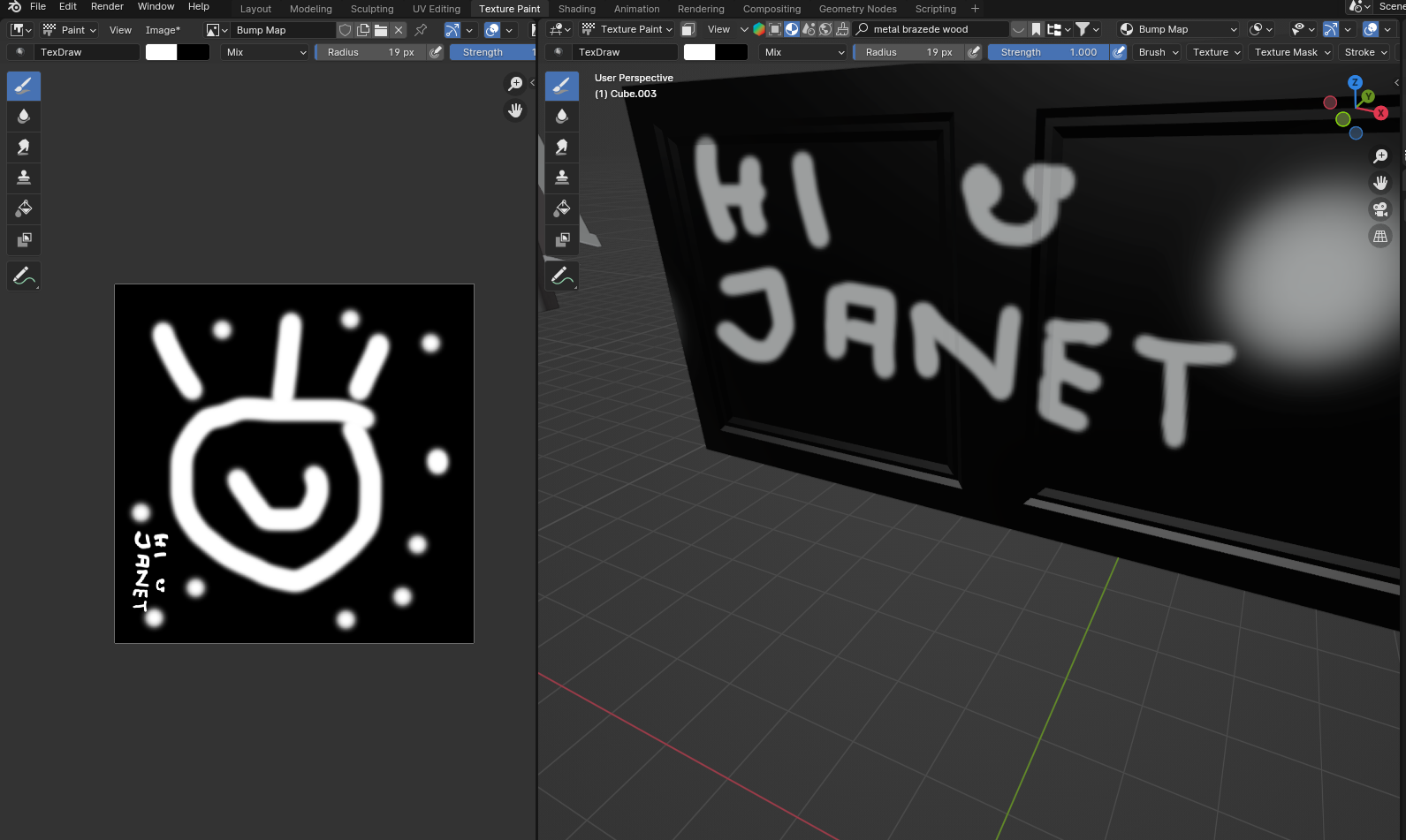Image resolution: width=1406 pixels, height=840 pixels.
Task: Click zoom magnifier in image editor
Action: tap(515, 84)
